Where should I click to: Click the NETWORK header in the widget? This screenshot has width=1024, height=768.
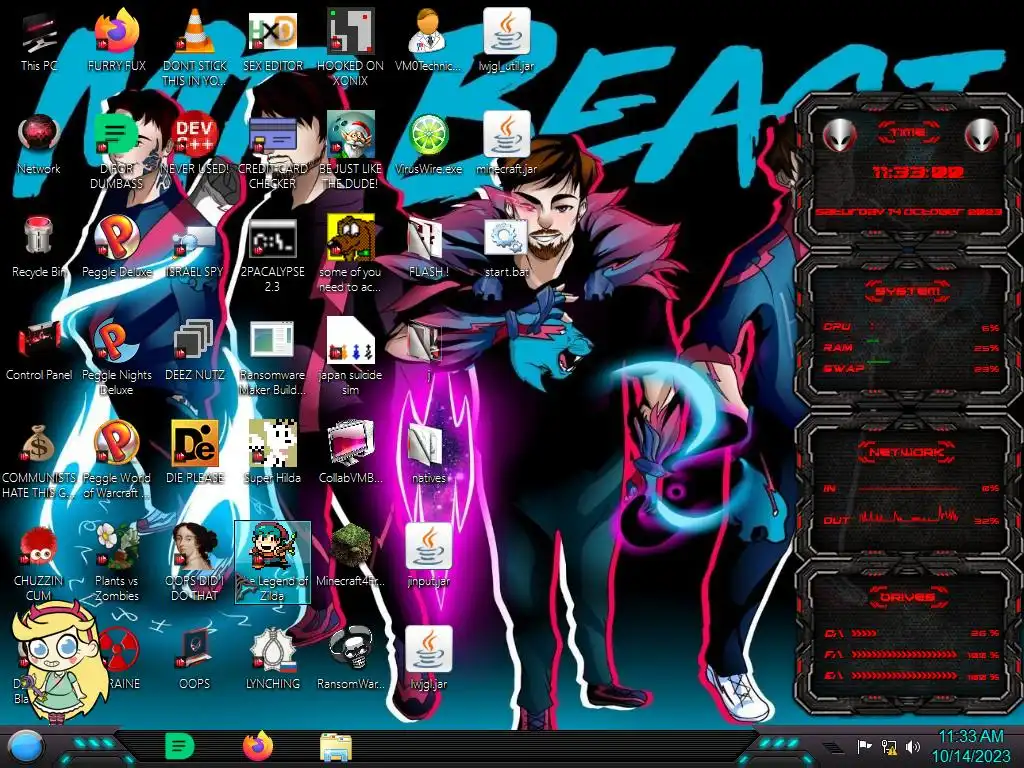pyautogui.click(x=907, y=451)
